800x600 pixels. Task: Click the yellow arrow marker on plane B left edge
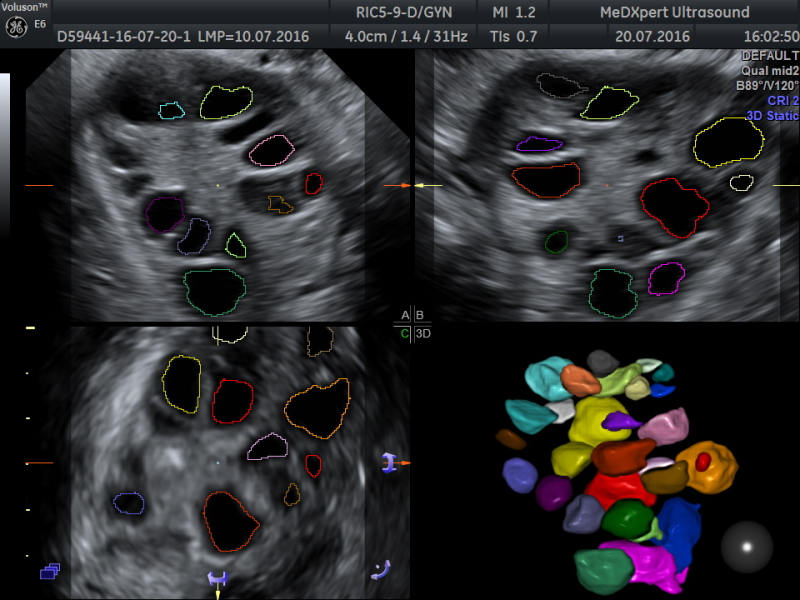pyautogui.click(x=428, y=186)
